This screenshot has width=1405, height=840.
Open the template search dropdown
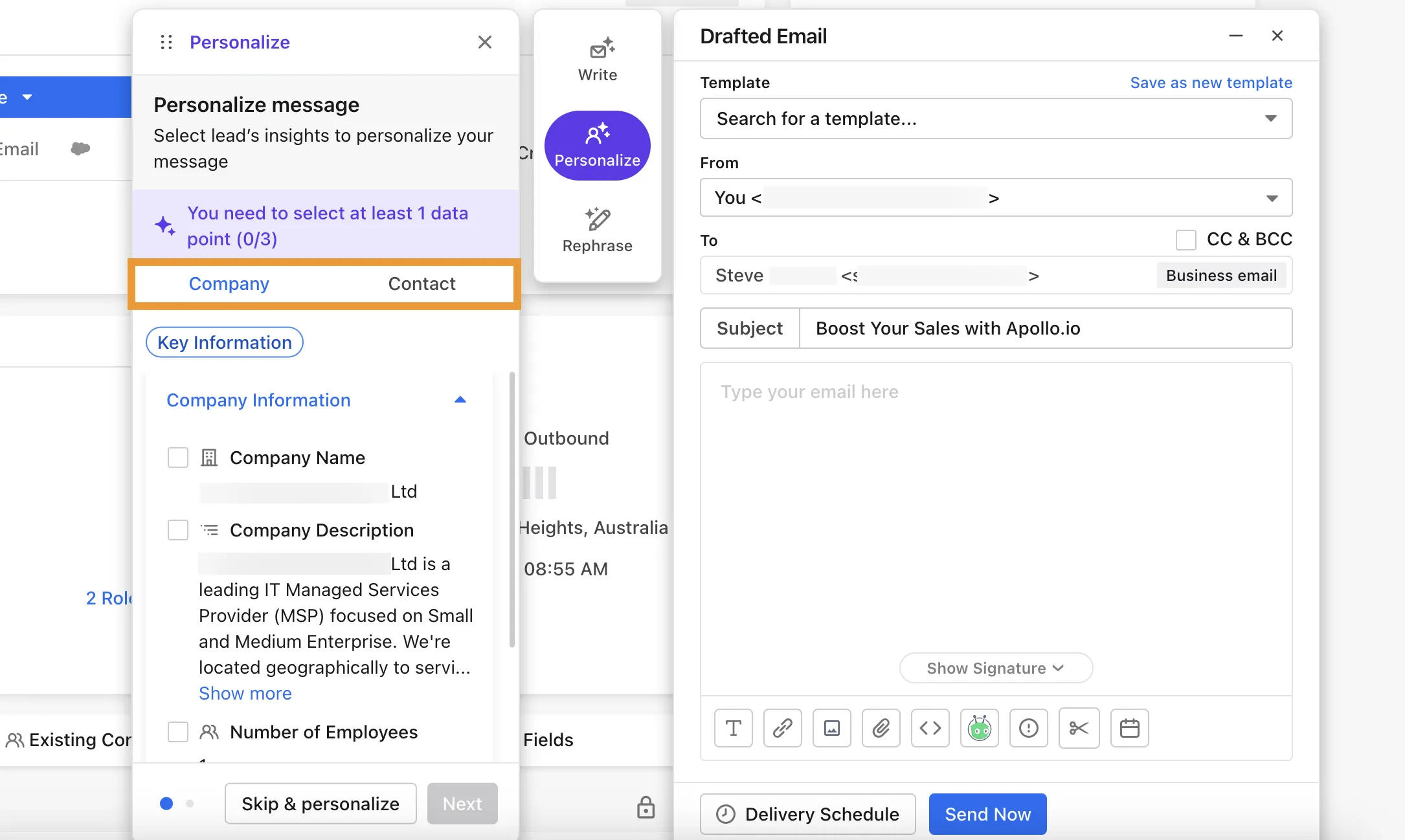pos(996,118)
